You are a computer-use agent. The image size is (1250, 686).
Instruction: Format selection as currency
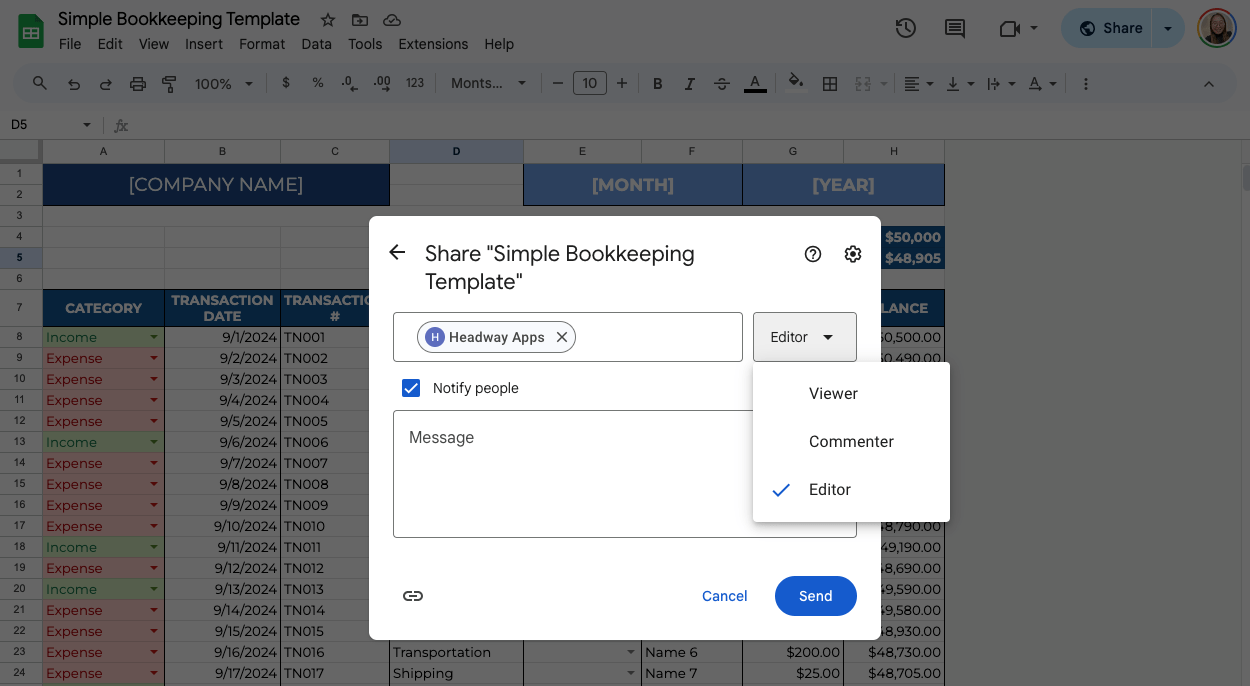point(286,83)
